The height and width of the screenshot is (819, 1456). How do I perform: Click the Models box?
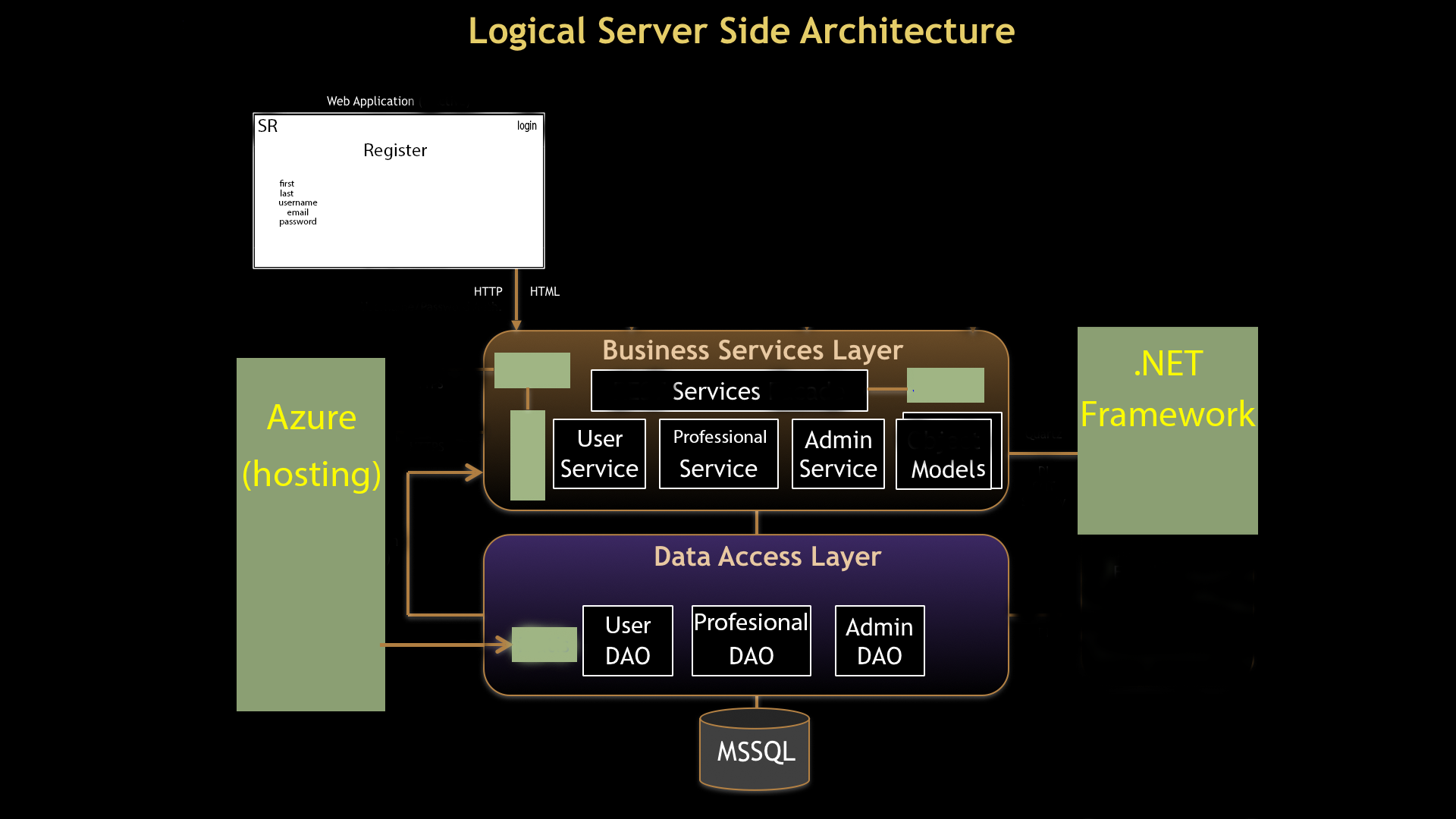click(947, 455)
